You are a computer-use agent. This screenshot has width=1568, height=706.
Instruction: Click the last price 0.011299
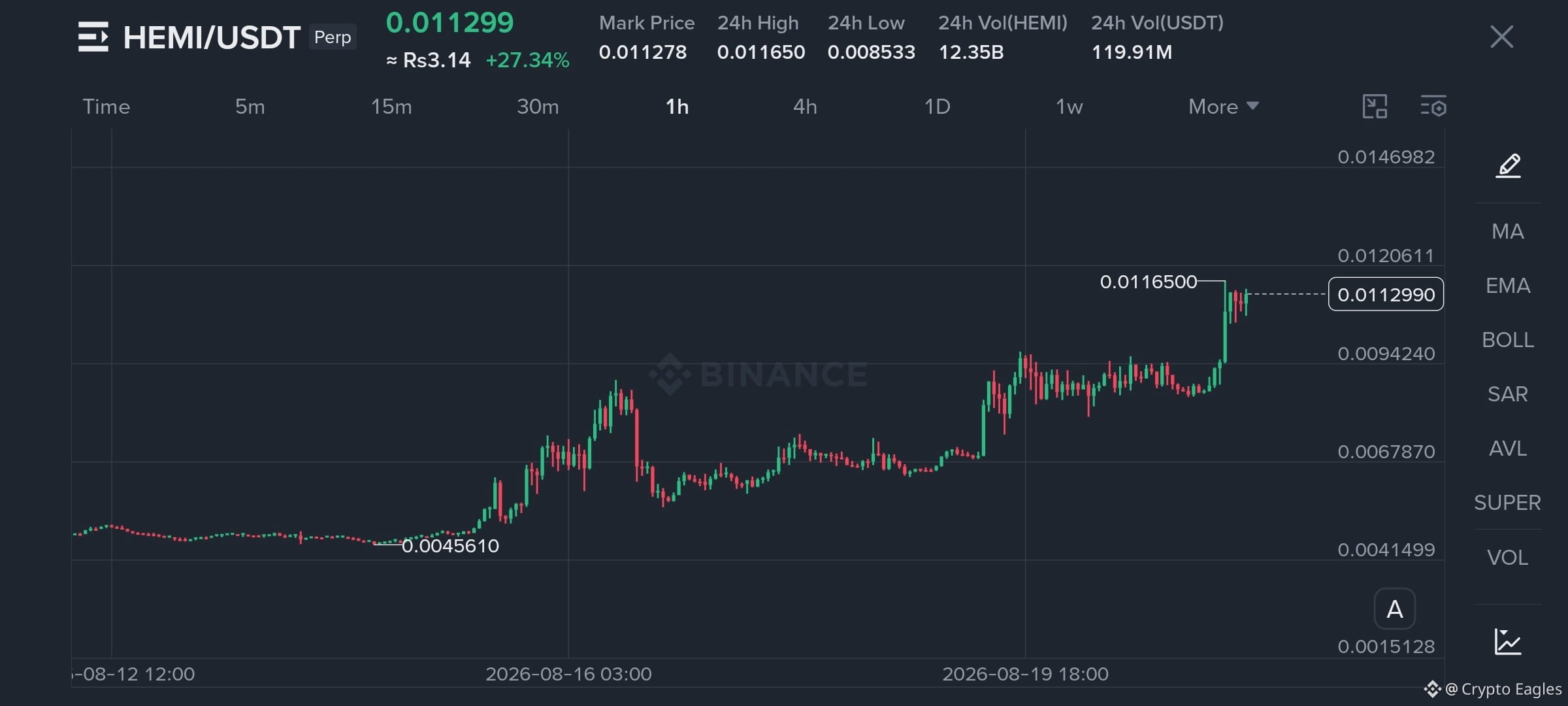[449, 23]
